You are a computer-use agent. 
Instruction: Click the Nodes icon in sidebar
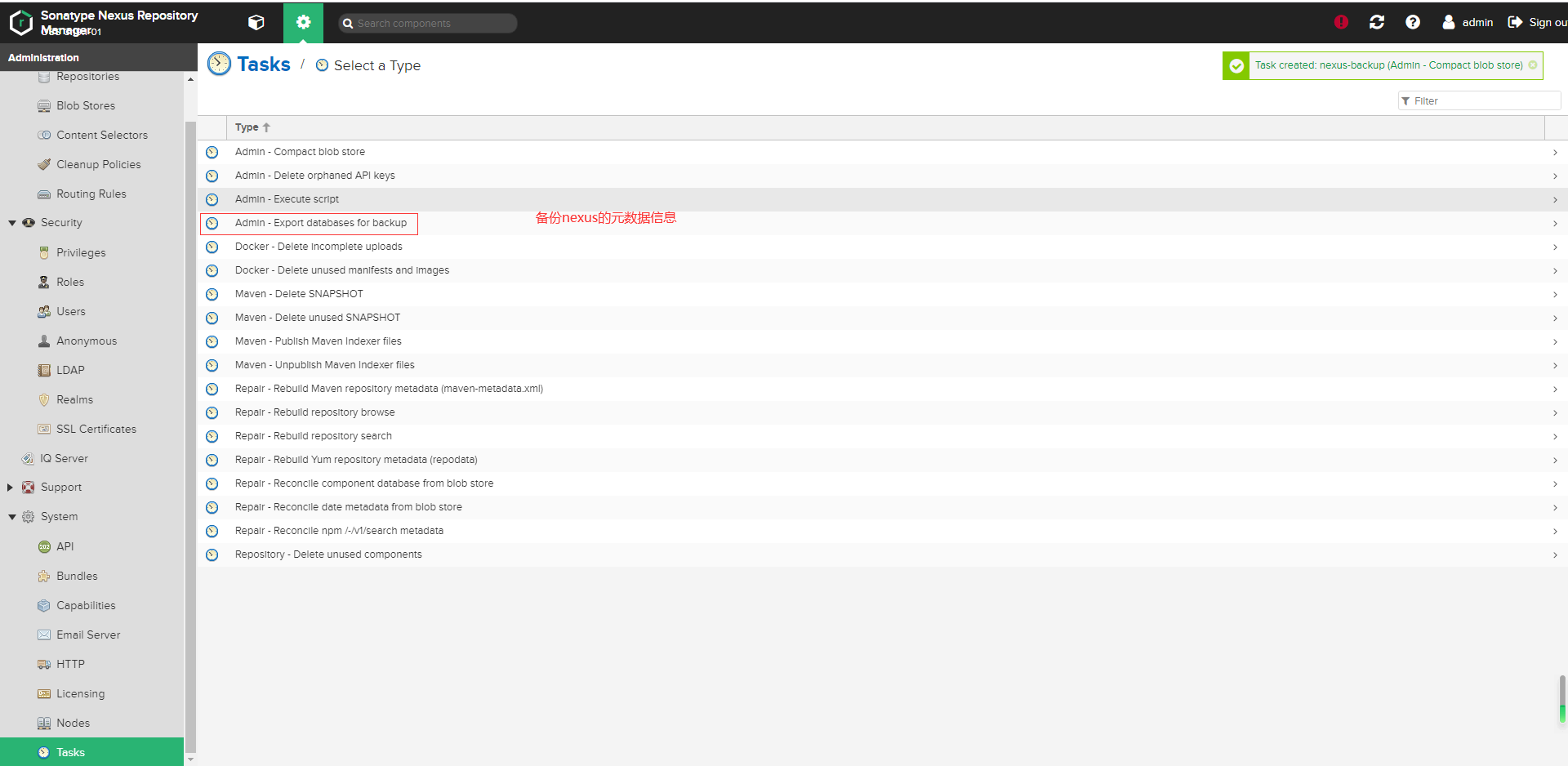(44, 724)
